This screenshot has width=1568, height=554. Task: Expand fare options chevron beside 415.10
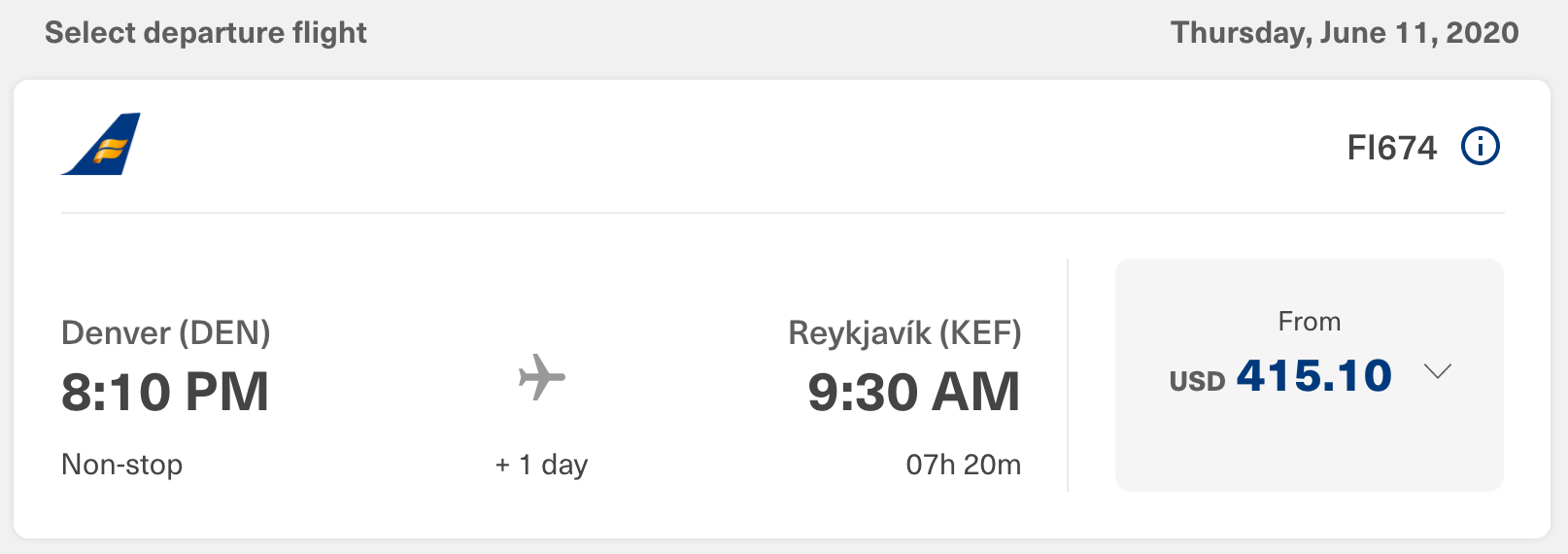pos(1437,371)
